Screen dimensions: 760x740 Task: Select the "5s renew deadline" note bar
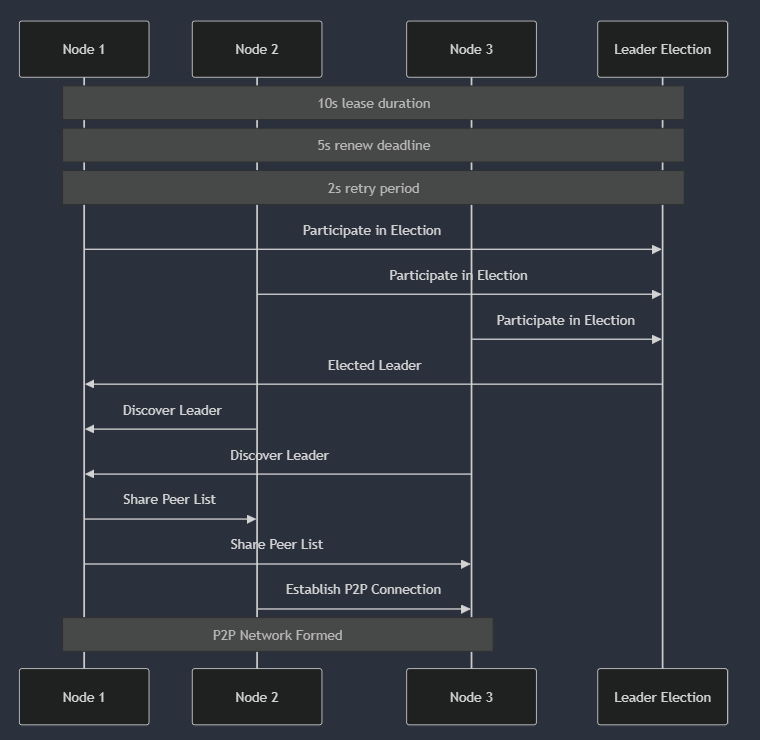coord(373,145)
